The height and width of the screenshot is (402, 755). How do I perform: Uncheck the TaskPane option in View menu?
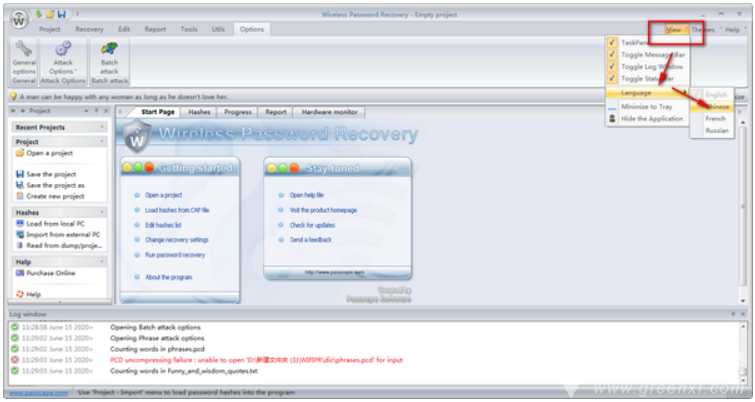[612, 42]
